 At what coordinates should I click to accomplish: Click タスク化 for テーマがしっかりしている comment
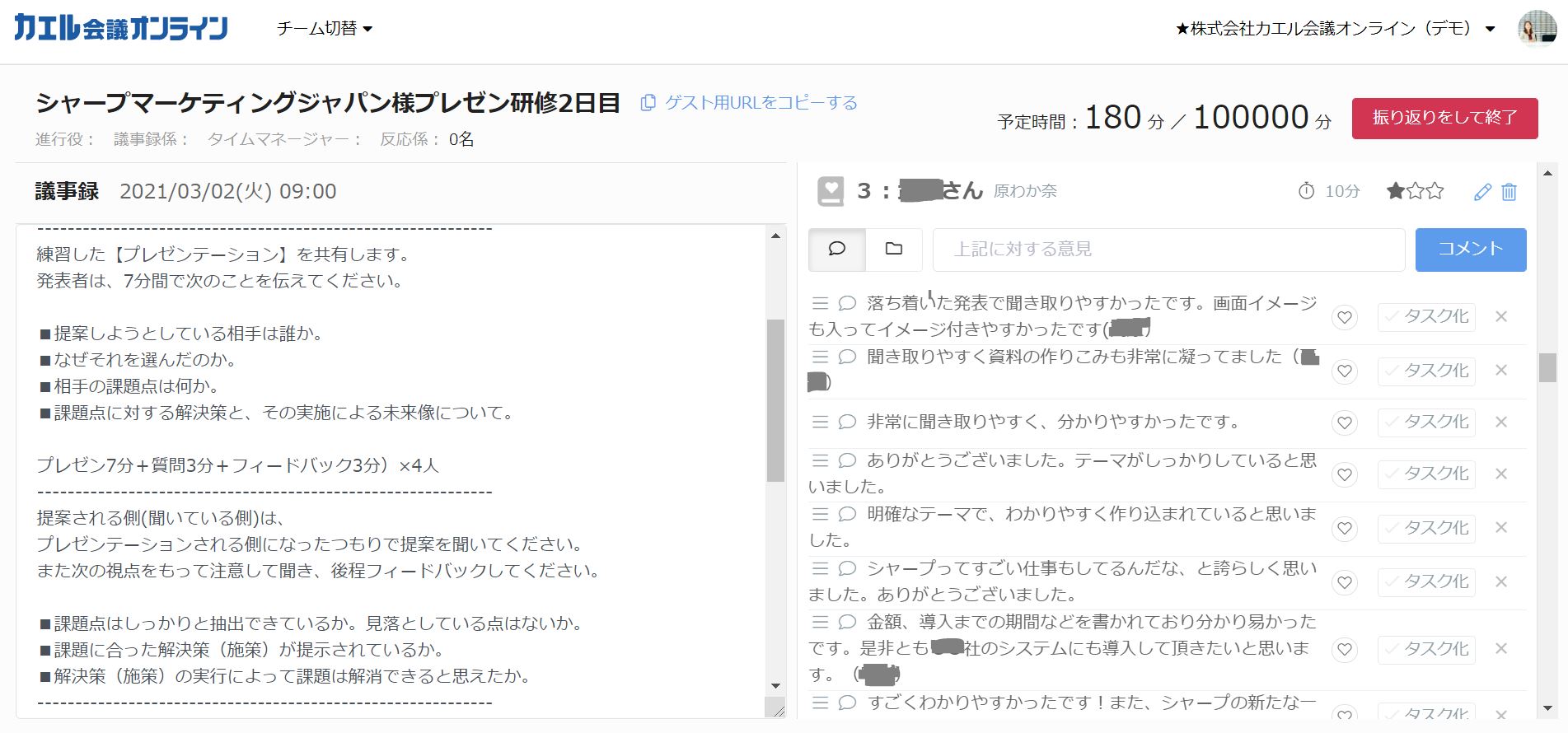(x=1426, y=474)
